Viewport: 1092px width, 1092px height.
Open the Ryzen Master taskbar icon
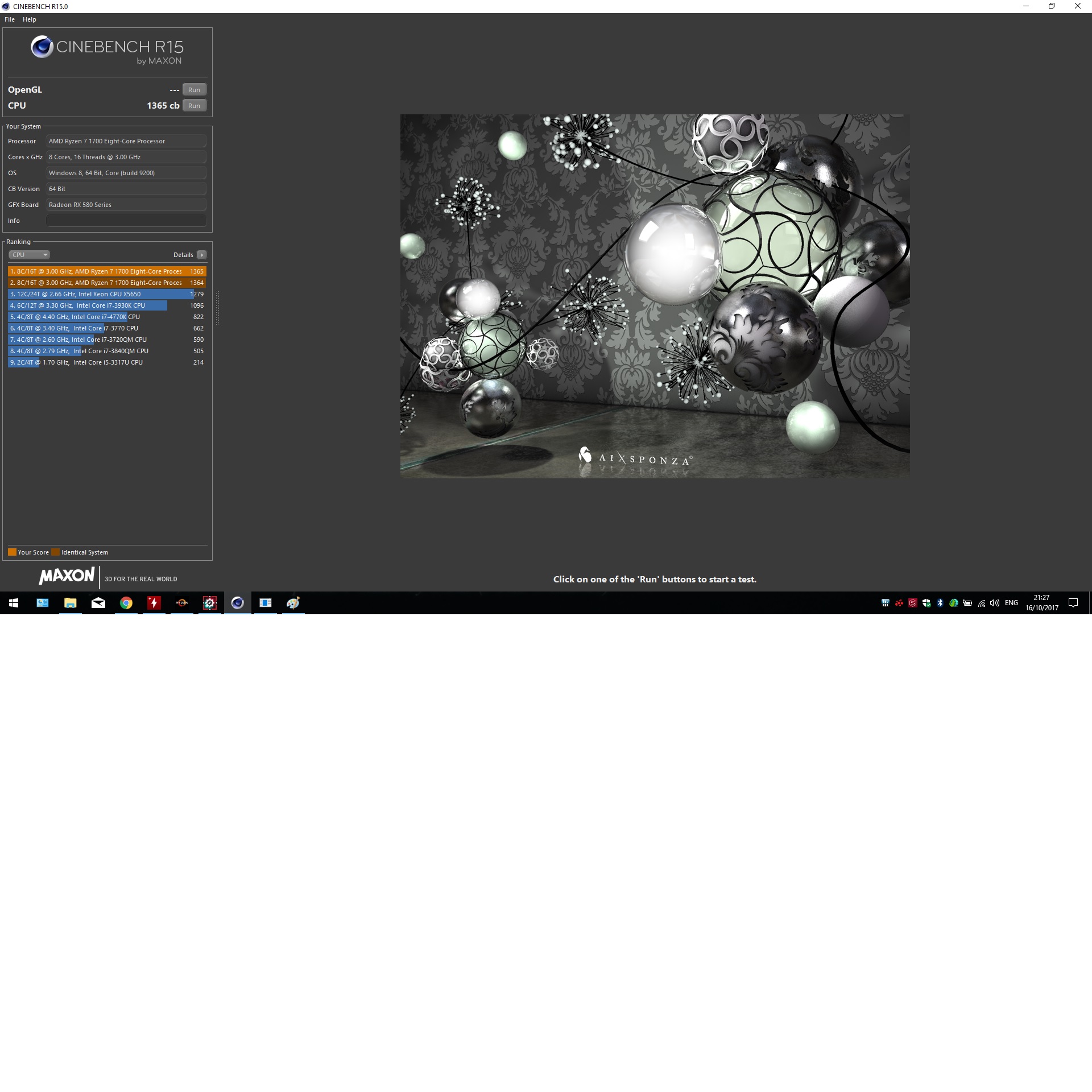182,603
